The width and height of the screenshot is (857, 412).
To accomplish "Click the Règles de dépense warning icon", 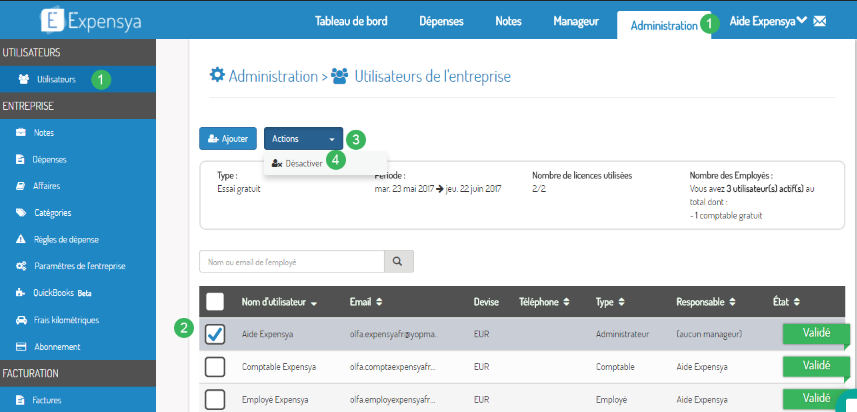I will tap(21, 239).
